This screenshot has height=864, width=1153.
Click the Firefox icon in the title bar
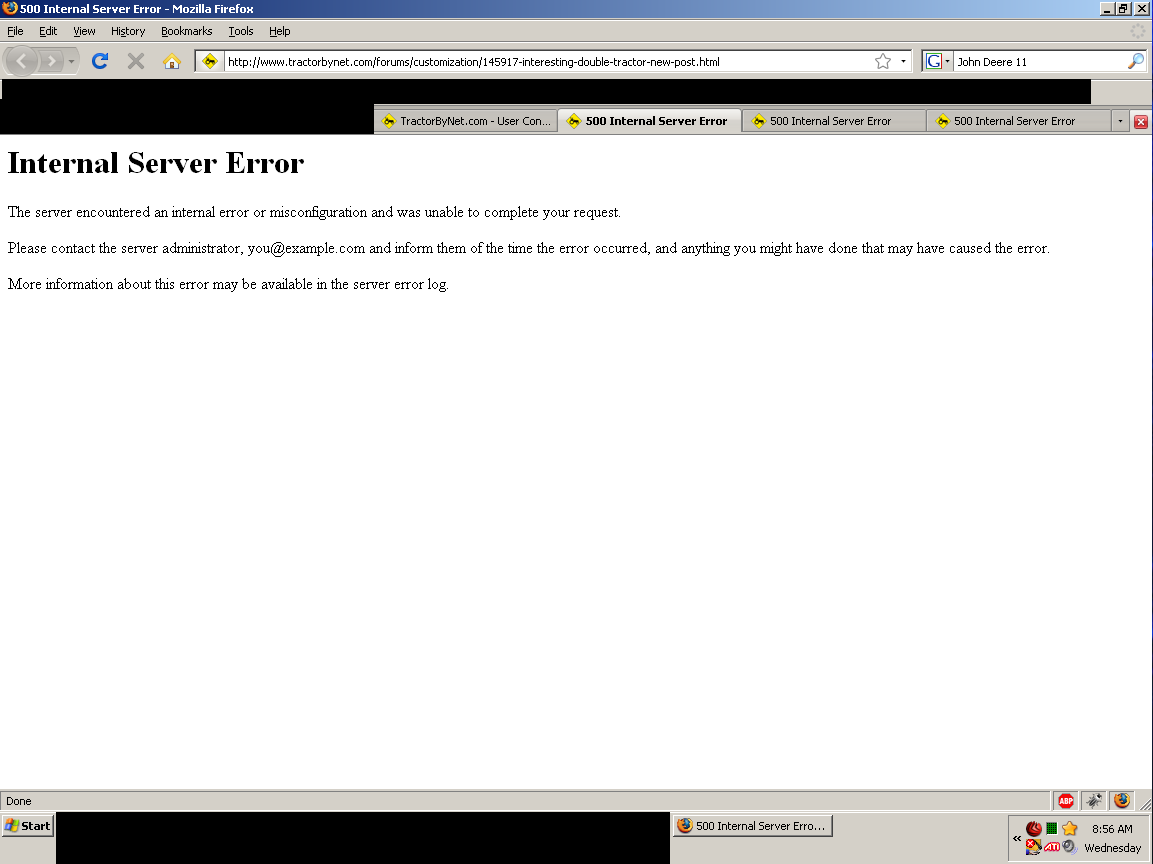(x=10, y=9)
